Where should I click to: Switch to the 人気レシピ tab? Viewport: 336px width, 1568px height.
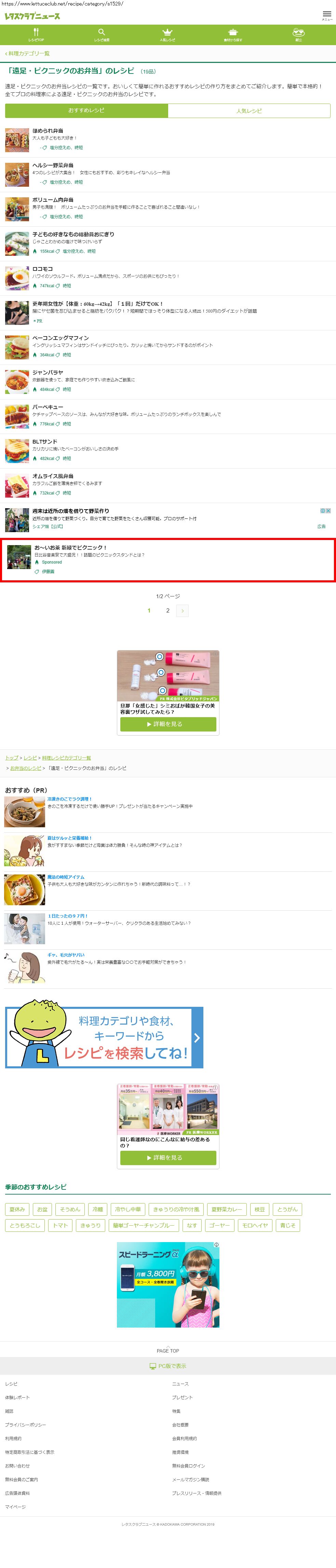coord(249,111)
